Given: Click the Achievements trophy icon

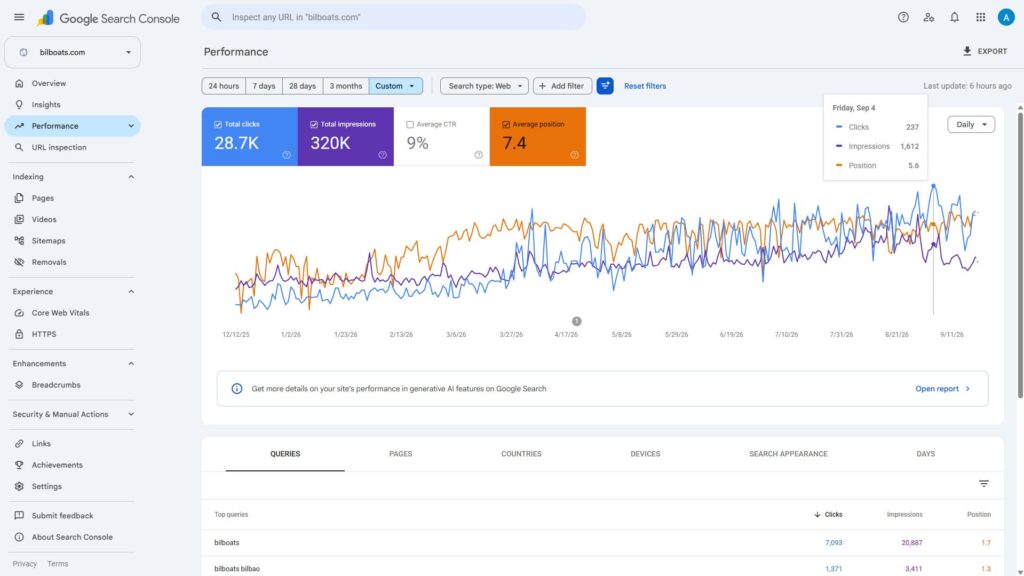Looking at the screenshot, I should [19, 465].
